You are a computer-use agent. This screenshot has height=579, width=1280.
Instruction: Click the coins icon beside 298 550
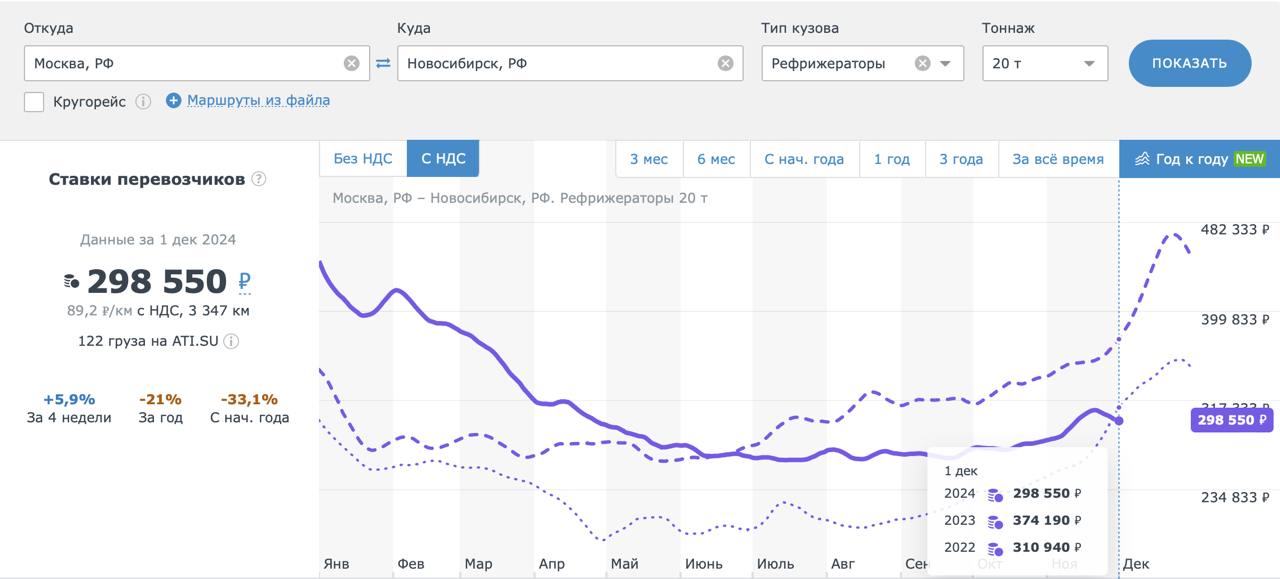tap(71, 282)
